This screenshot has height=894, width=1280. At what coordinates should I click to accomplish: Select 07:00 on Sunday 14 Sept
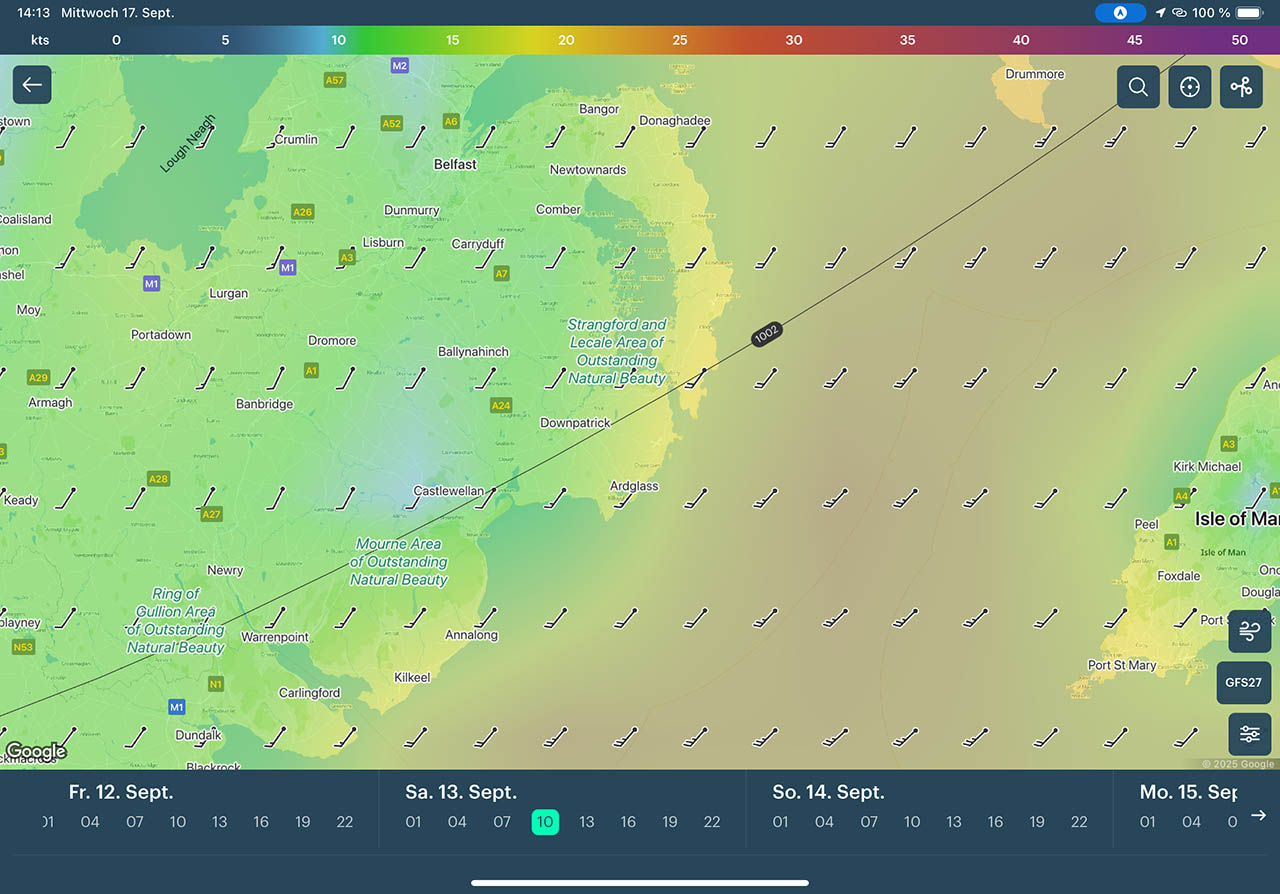click(x=869, y=822)
